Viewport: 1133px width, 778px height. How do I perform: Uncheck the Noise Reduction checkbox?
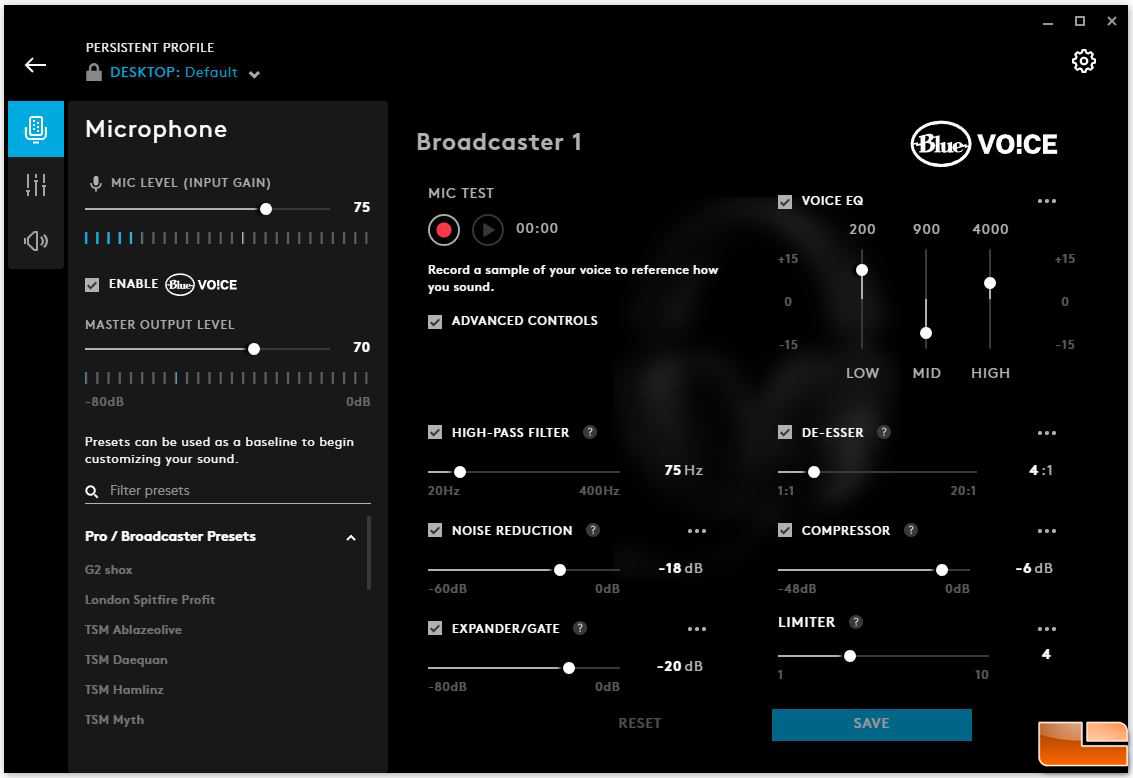pyautogui.click(x=435, y=530)
